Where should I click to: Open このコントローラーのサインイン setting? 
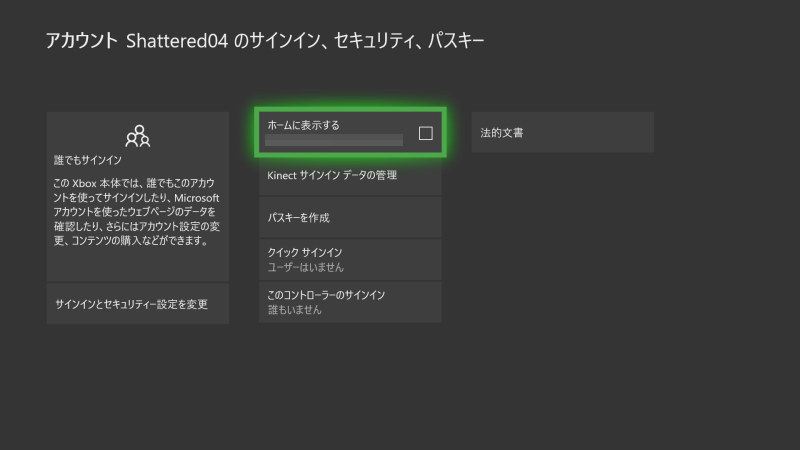350,302
